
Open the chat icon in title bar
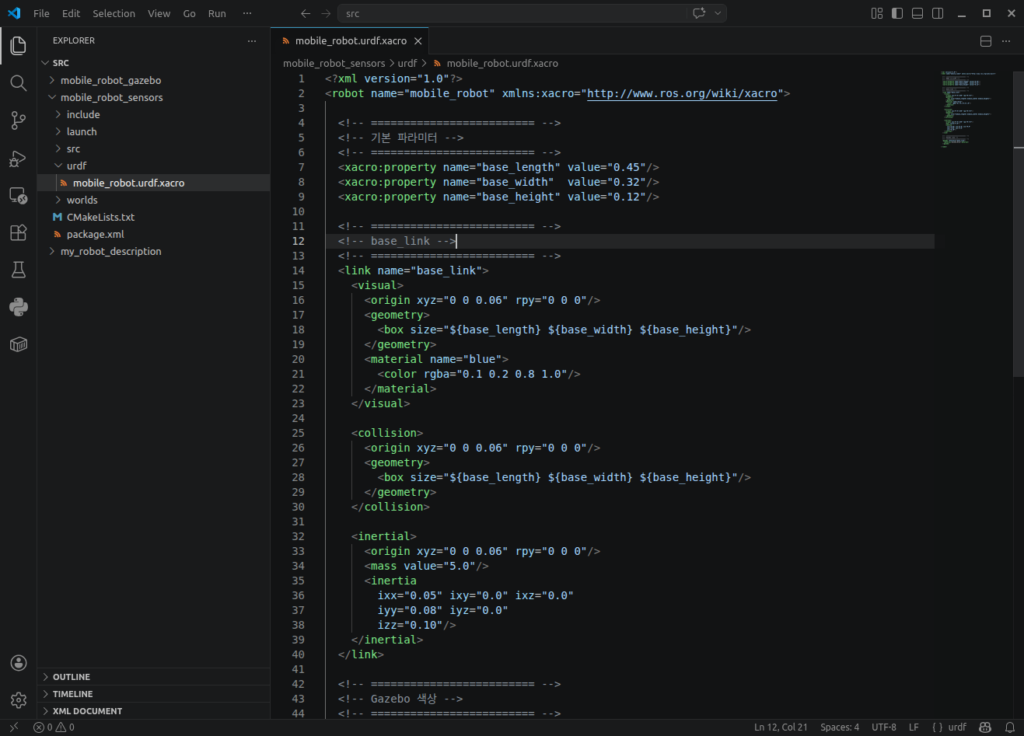699,13
